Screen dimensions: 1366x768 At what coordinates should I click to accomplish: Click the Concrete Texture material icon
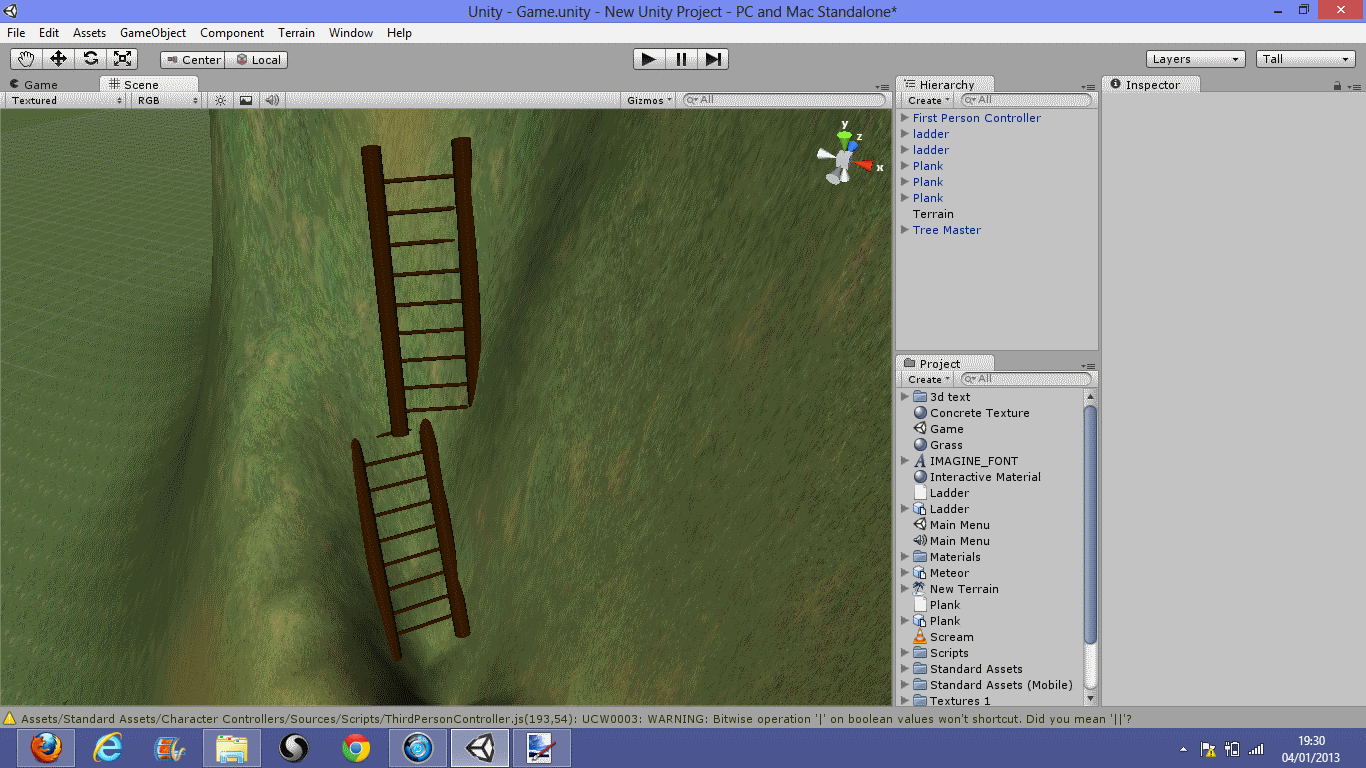[920, 413]
